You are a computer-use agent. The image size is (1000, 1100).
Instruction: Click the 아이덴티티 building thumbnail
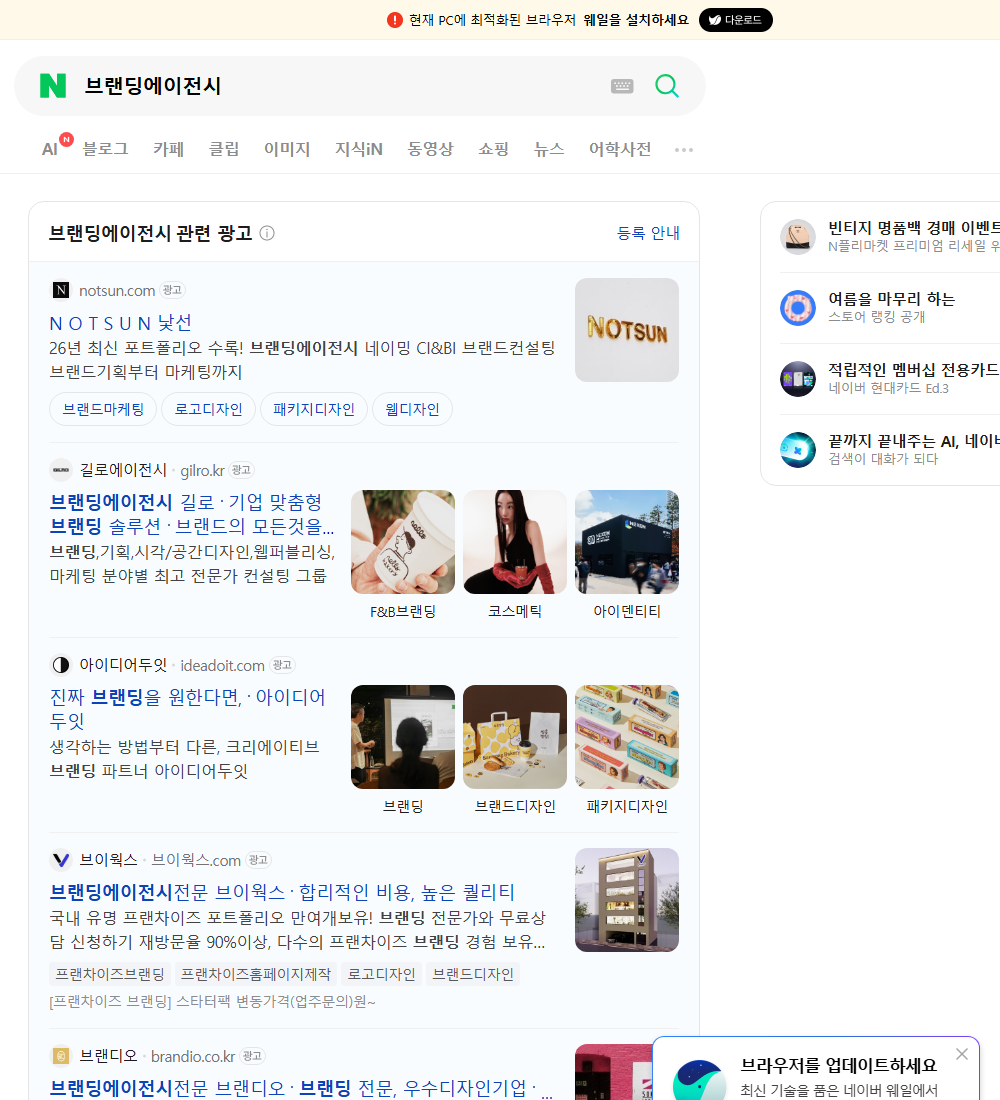[627, 542]
